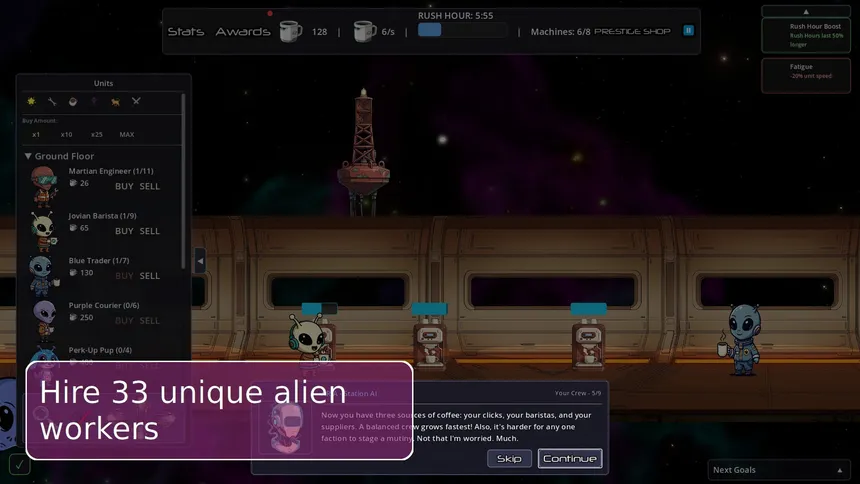Click the 'RUSH HOUR: 5:55' timer text
The image size is (860, 484).
455,15
